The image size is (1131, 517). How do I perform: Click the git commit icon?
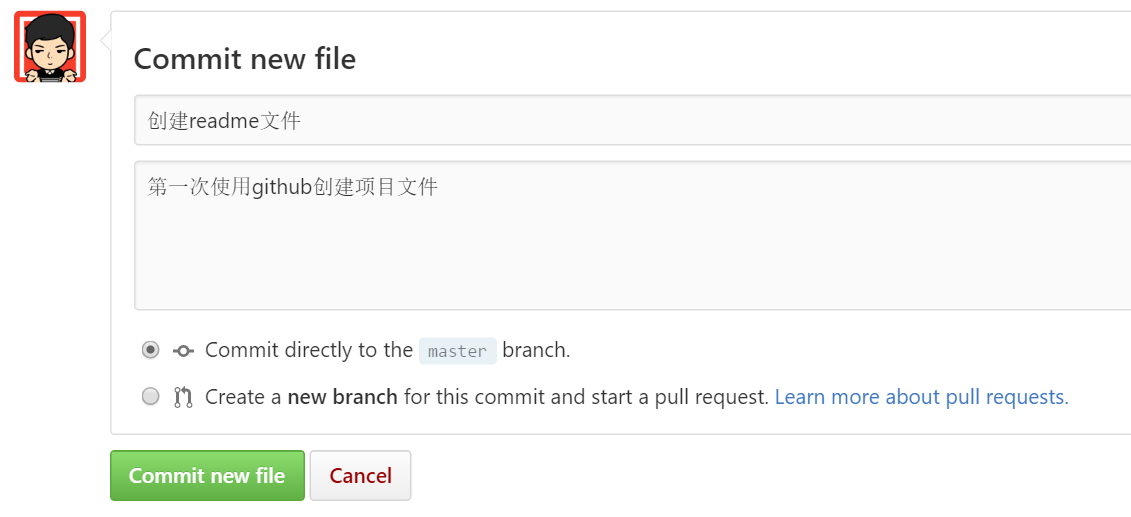coord(183,351)
